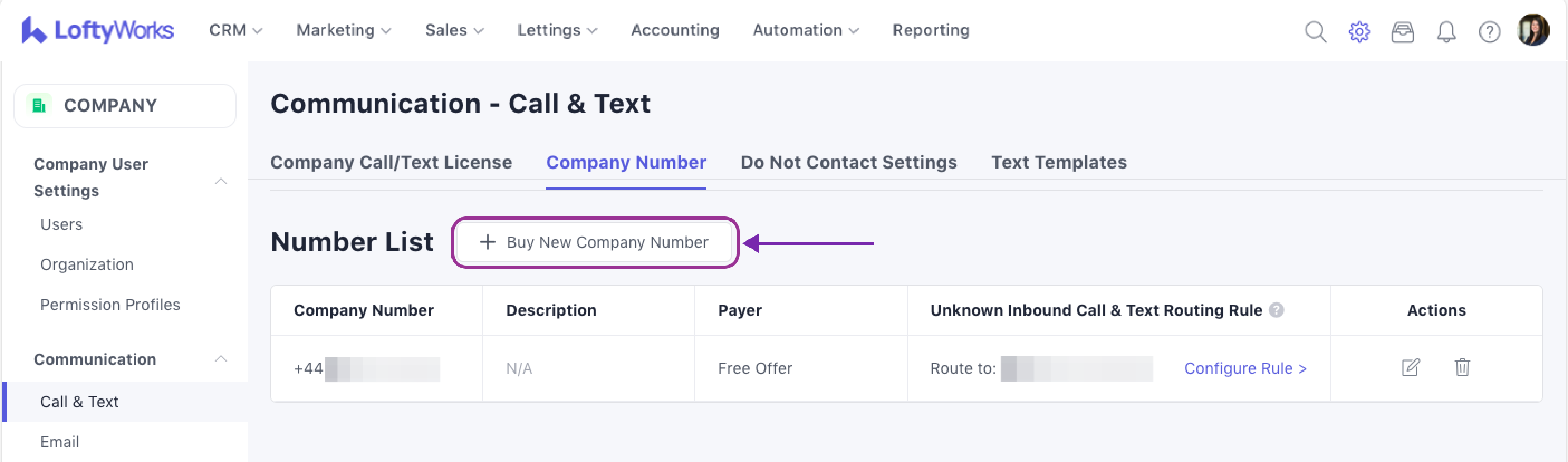The image size is (1568, 462).
Task: Open the inbox tray icon
Action: (x=1402, y=31)
